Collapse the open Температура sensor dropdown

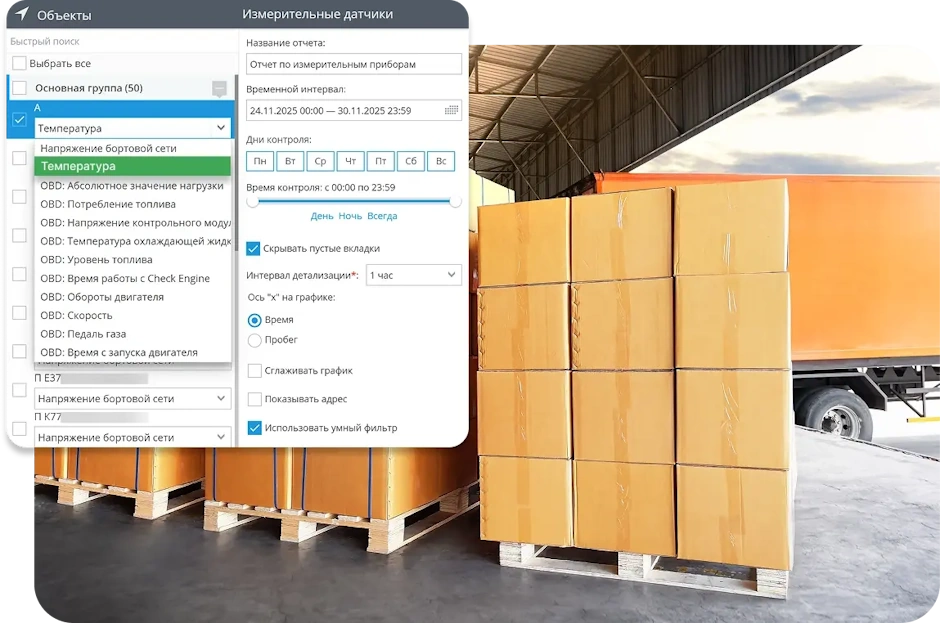click(220, 128)
